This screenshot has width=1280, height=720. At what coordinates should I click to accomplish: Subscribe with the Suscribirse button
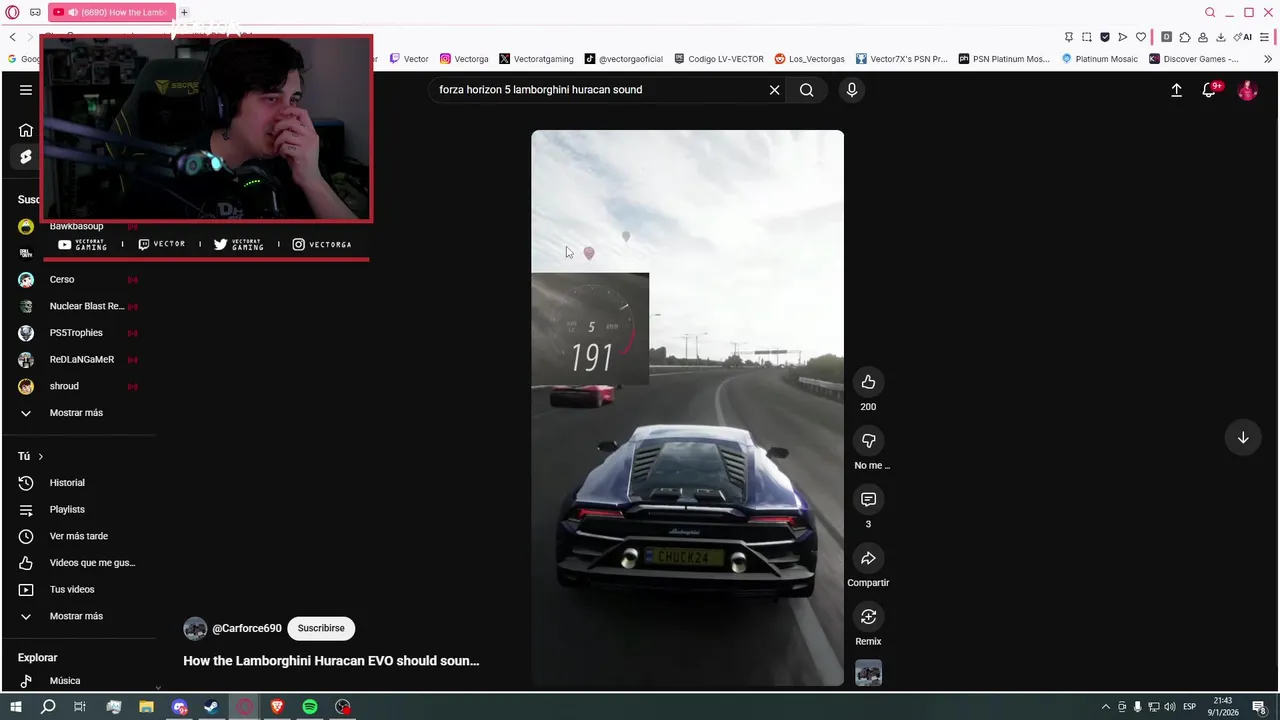click(x=321, y=628)
